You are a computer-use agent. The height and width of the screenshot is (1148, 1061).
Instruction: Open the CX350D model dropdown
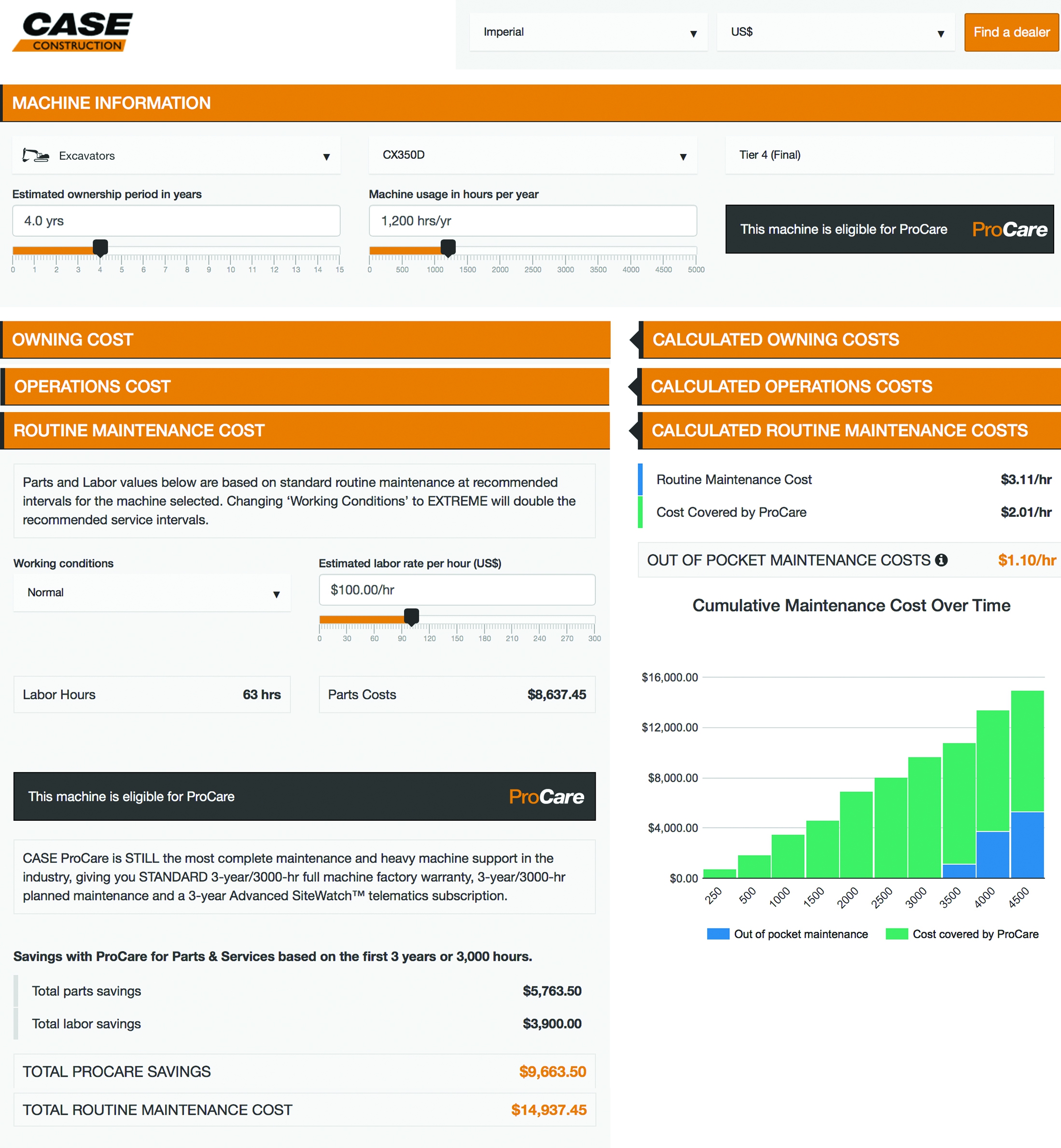(x=532, y=155)
